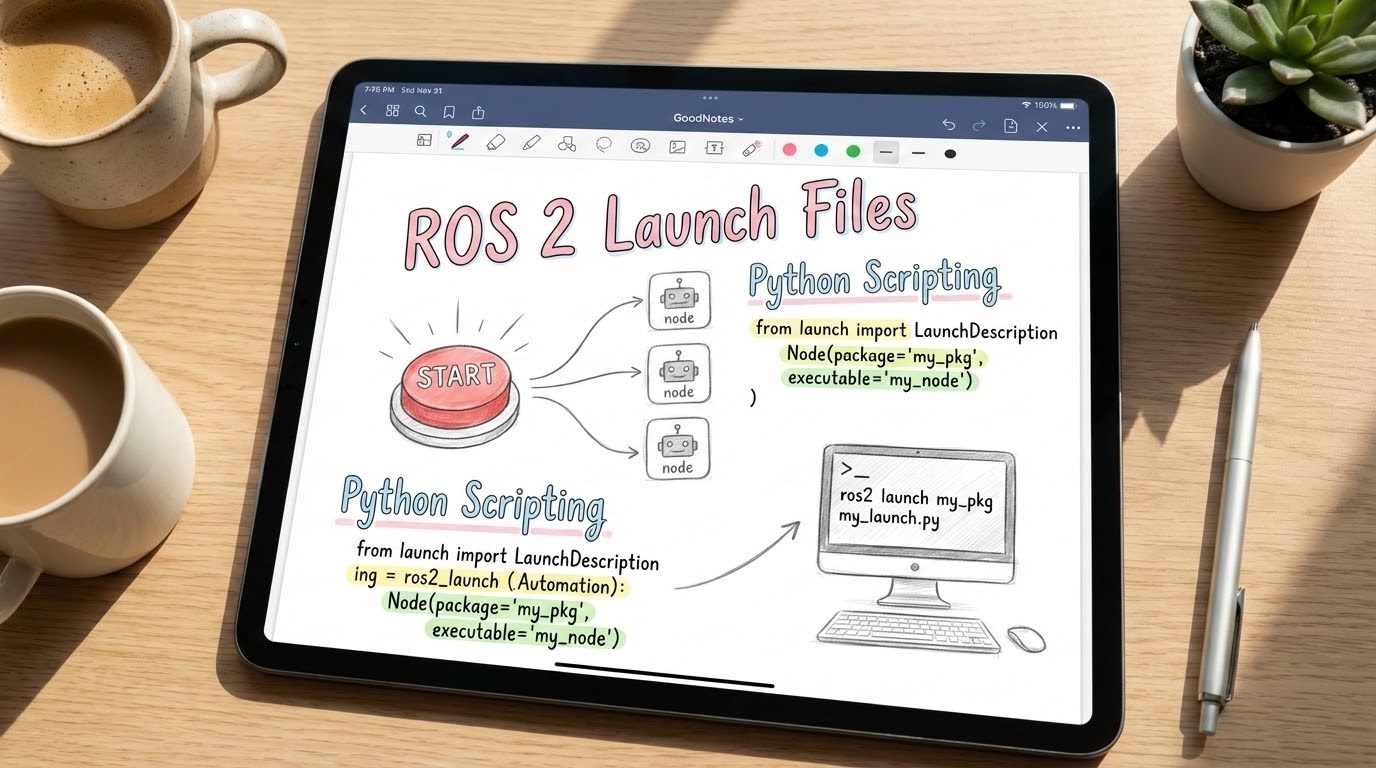
Task: Open the search magnifier
Action: [420, 112]
